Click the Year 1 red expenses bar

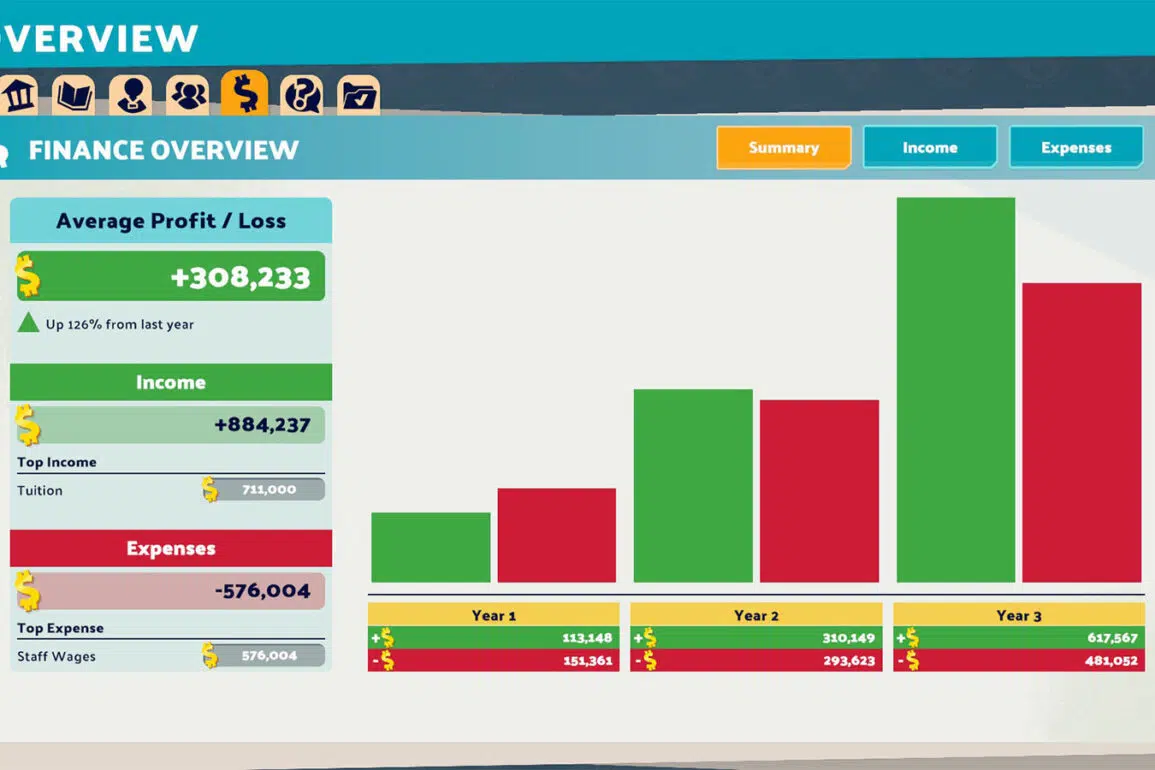(556, 535)
